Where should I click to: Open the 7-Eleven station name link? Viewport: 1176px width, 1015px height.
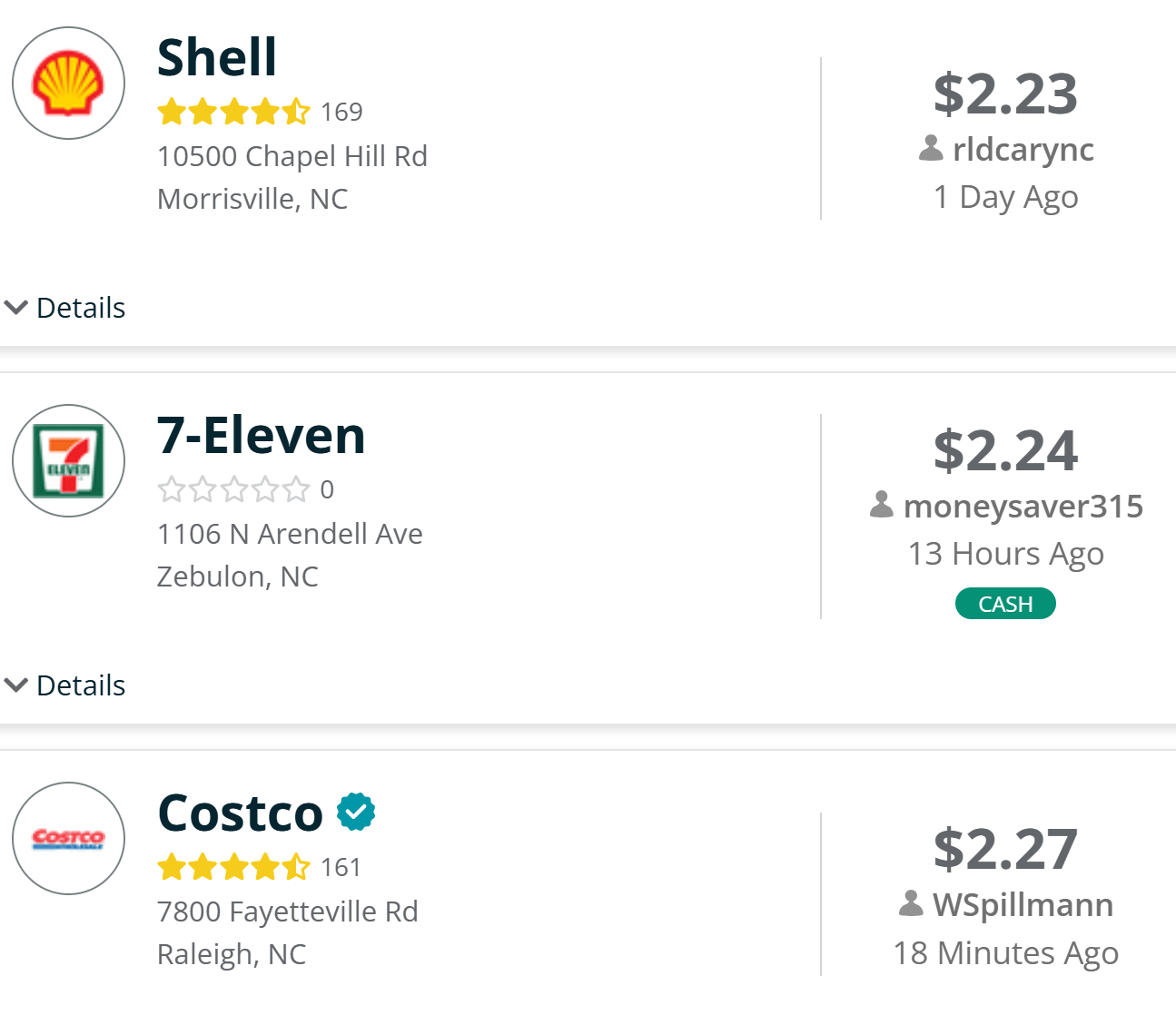(x=261, y=435)
